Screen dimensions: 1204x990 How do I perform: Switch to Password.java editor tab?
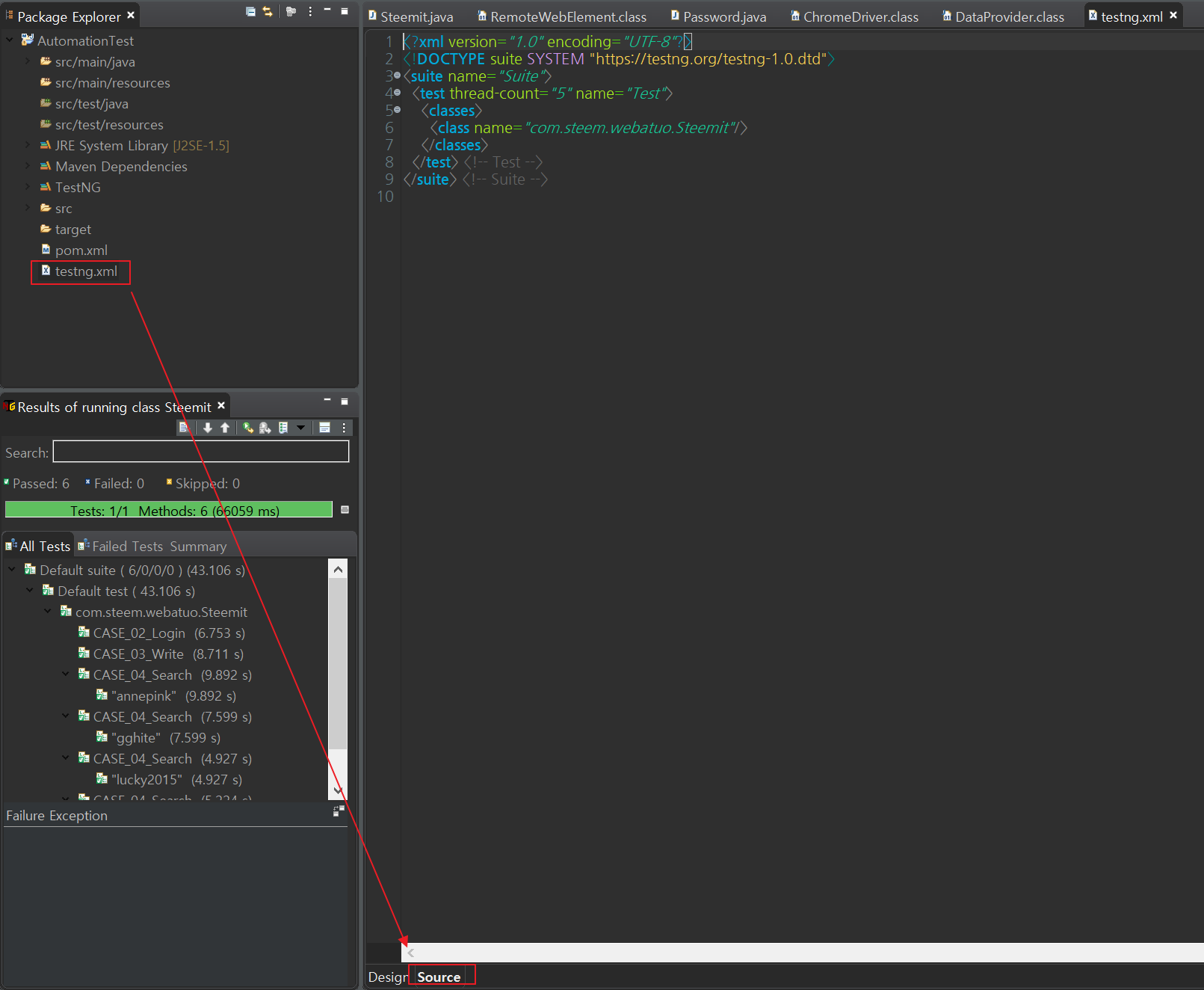point(718,16)
